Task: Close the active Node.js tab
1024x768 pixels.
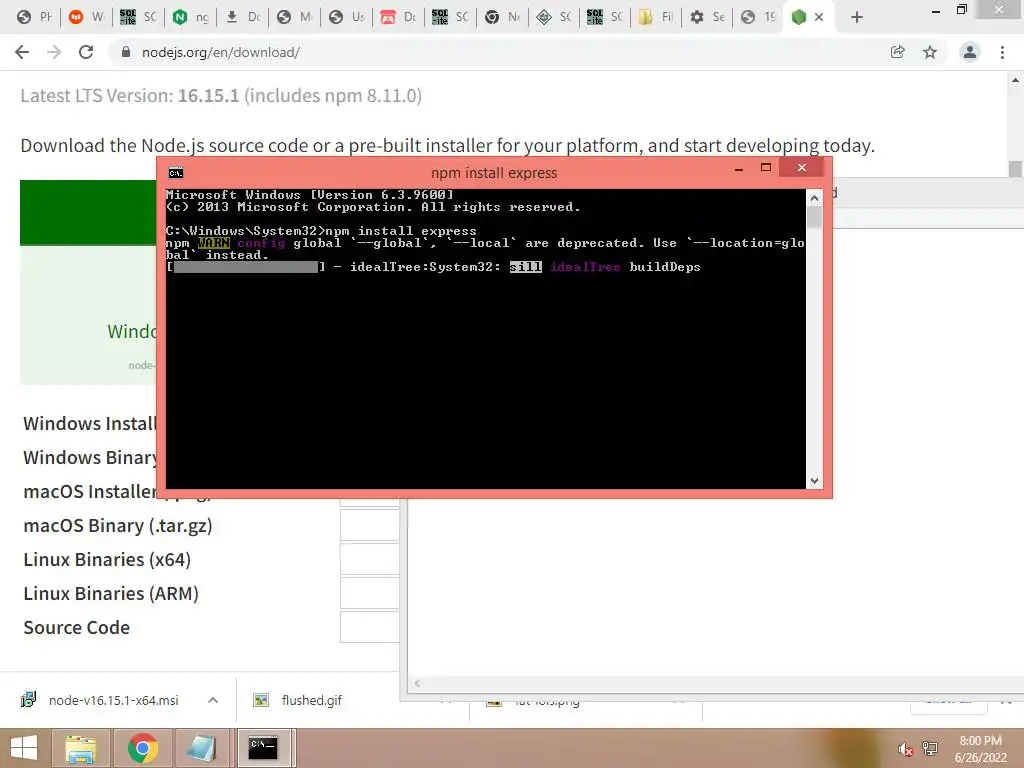Action: pyautogui.click(x=819, y=17)
